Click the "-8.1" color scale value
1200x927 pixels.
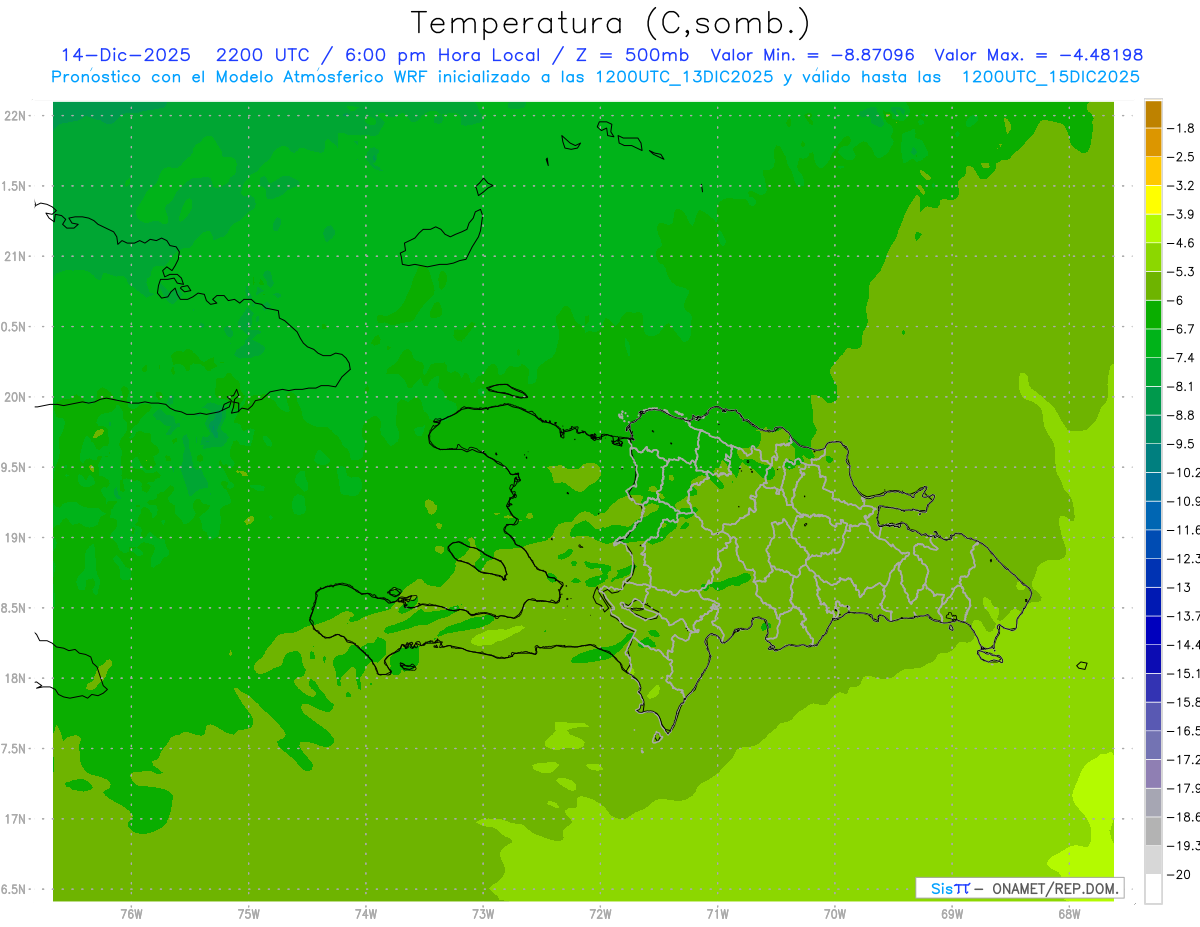[1181, 386]
